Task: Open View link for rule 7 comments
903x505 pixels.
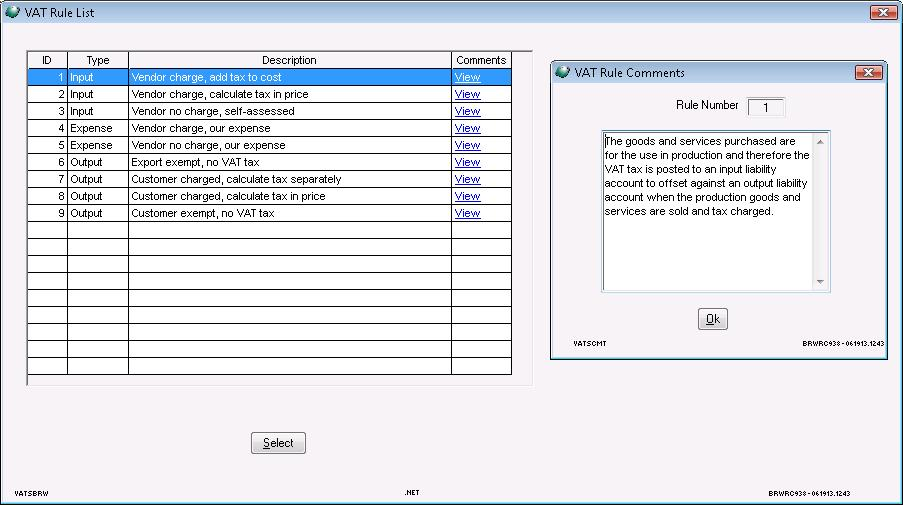Action: pos(467,179)
